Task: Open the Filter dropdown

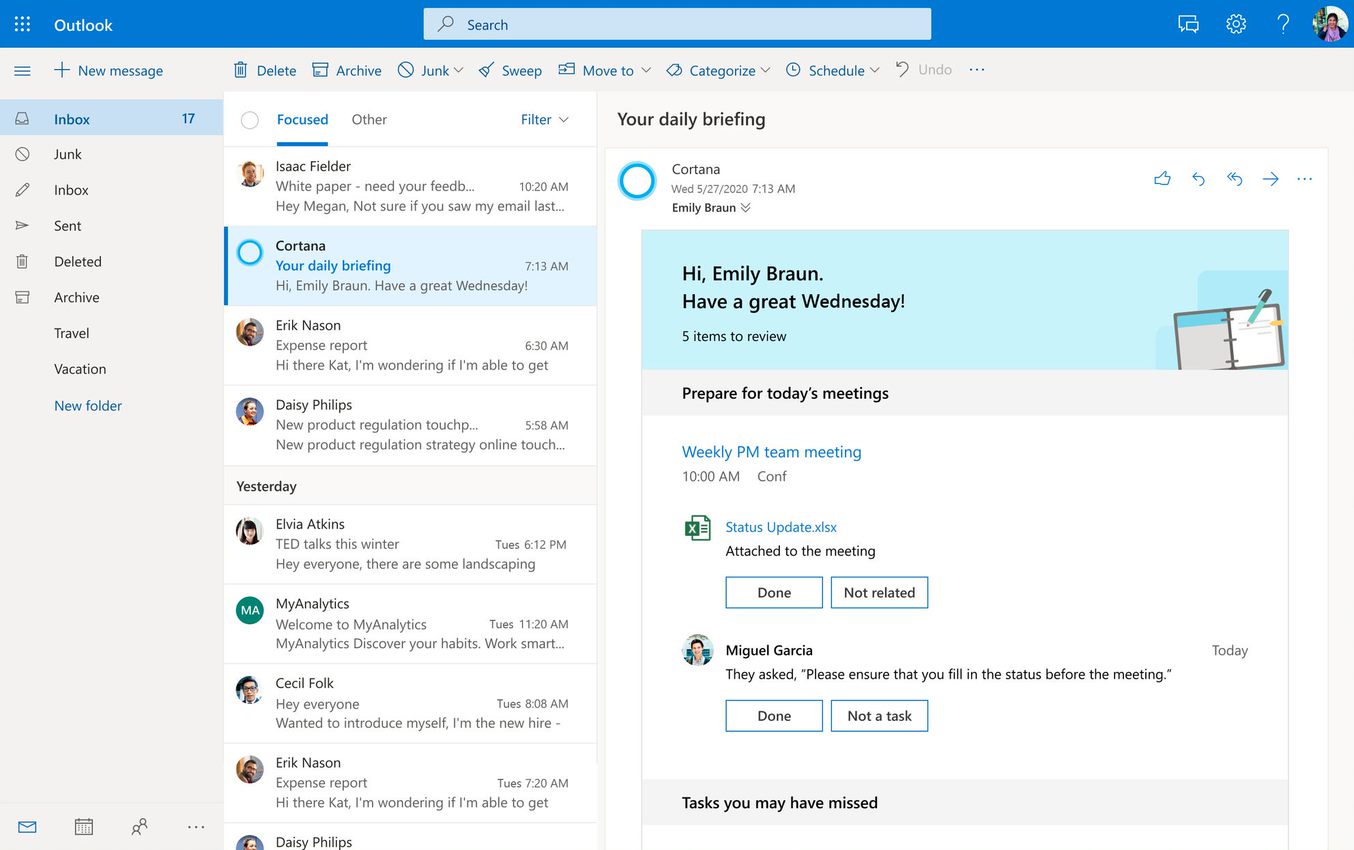Action: 543,119
